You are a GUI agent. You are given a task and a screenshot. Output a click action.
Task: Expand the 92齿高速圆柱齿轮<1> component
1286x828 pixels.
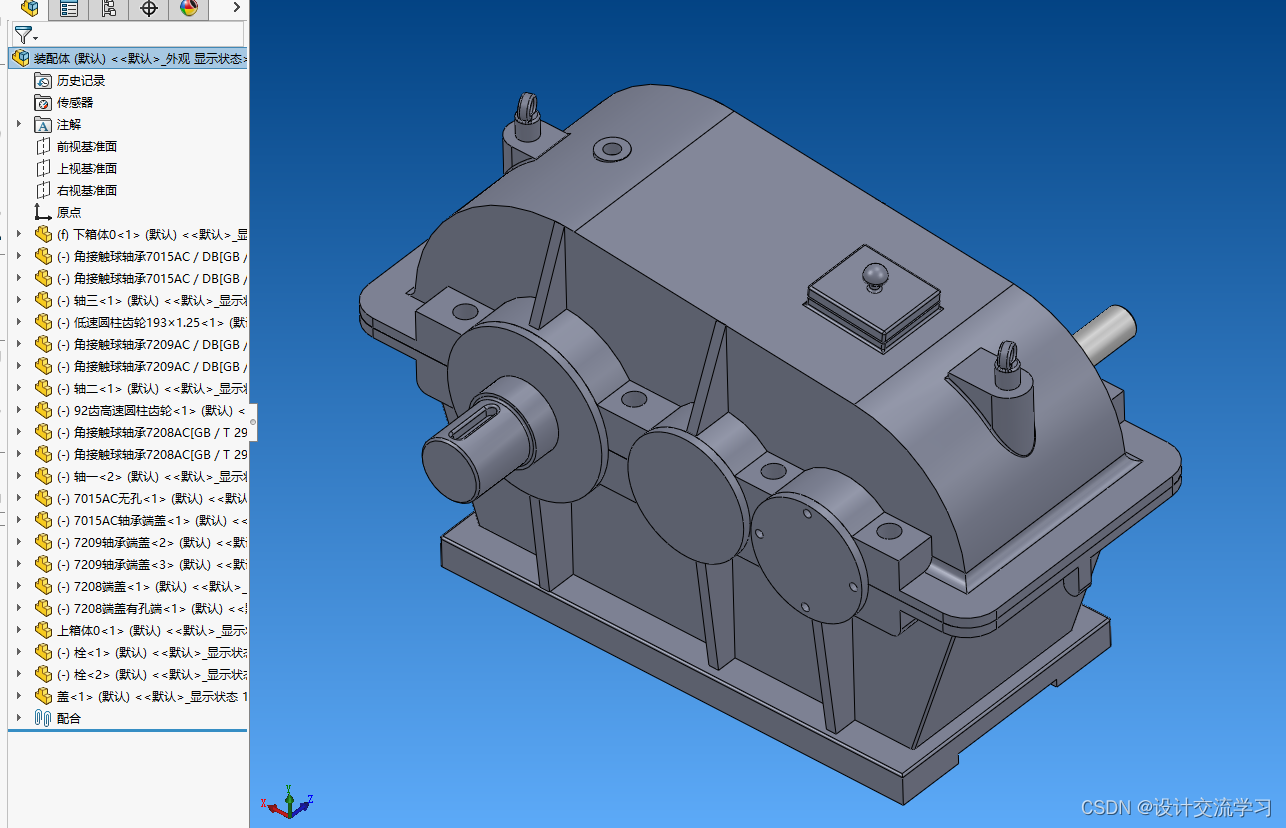coord(18,410)
